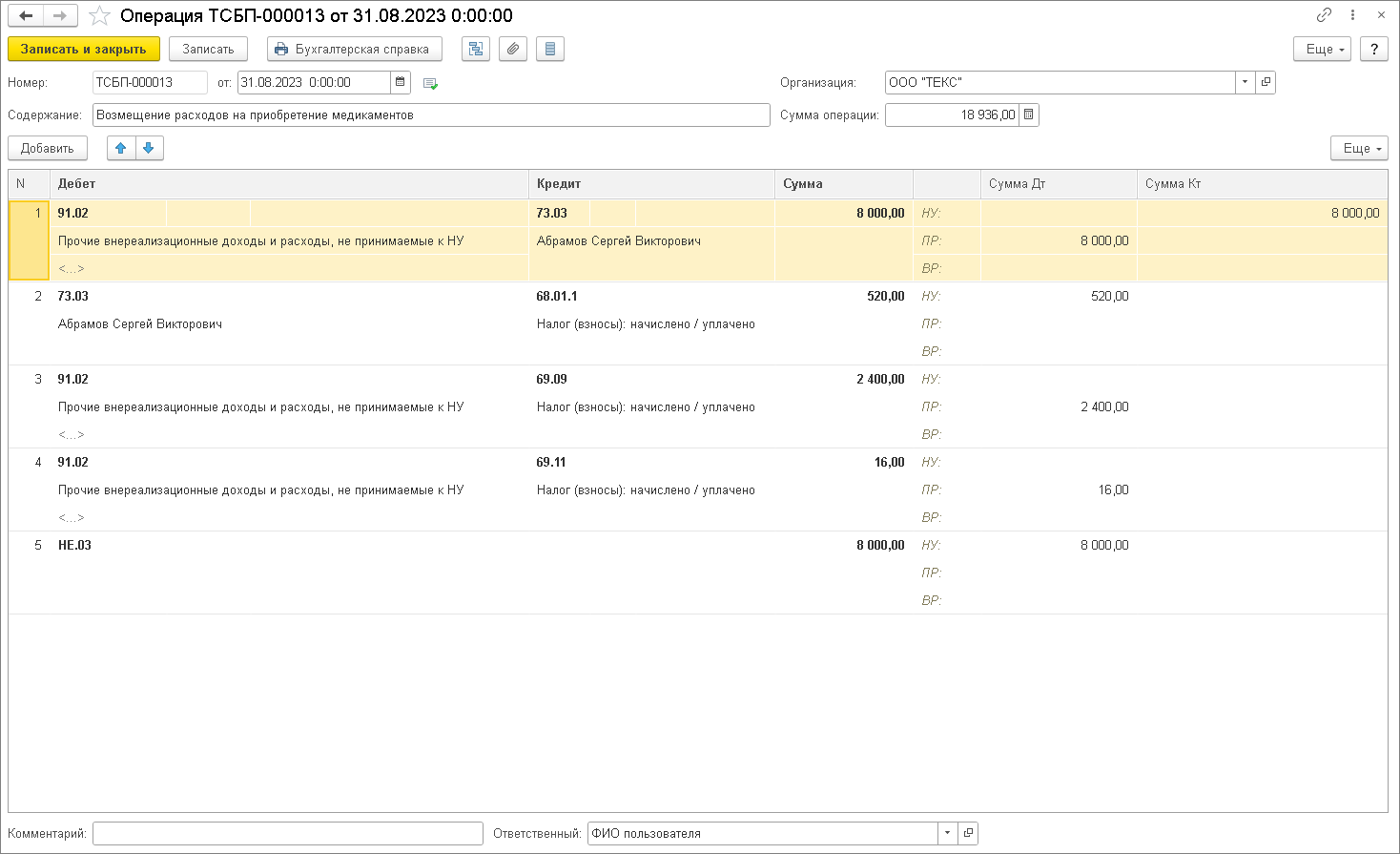Click the <...> subconto cell in row 1
The height and width of the screenshot is (854, 1400).
click(x=72, y=268)
